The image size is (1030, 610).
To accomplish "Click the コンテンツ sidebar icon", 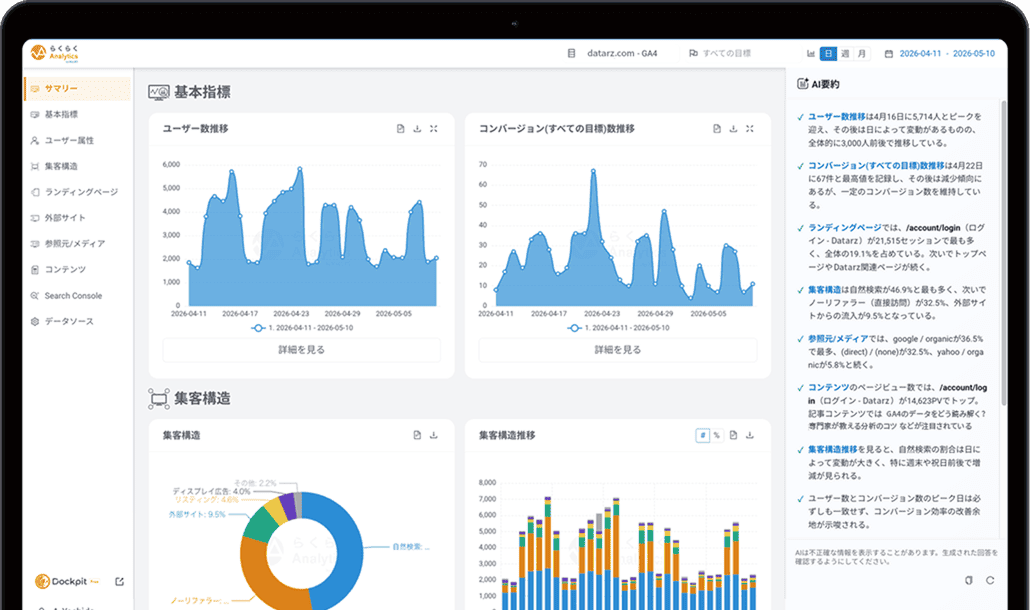I will point(35,269).
